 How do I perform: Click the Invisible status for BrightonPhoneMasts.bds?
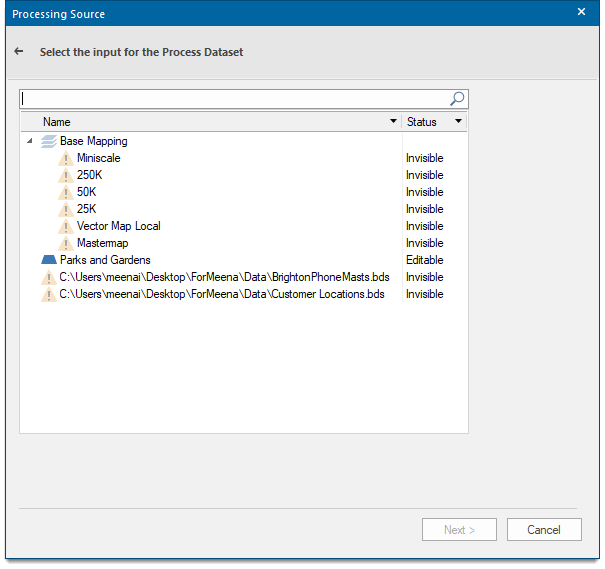(424, 277)
